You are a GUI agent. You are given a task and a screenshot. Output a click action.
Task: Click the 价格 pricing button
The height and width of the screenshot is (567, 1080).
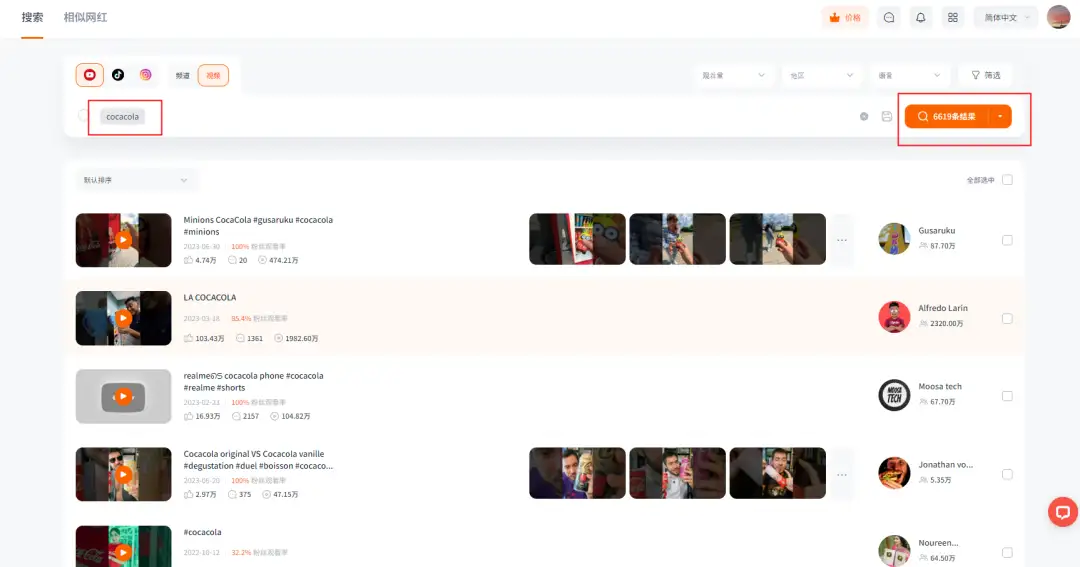[845, 17]
